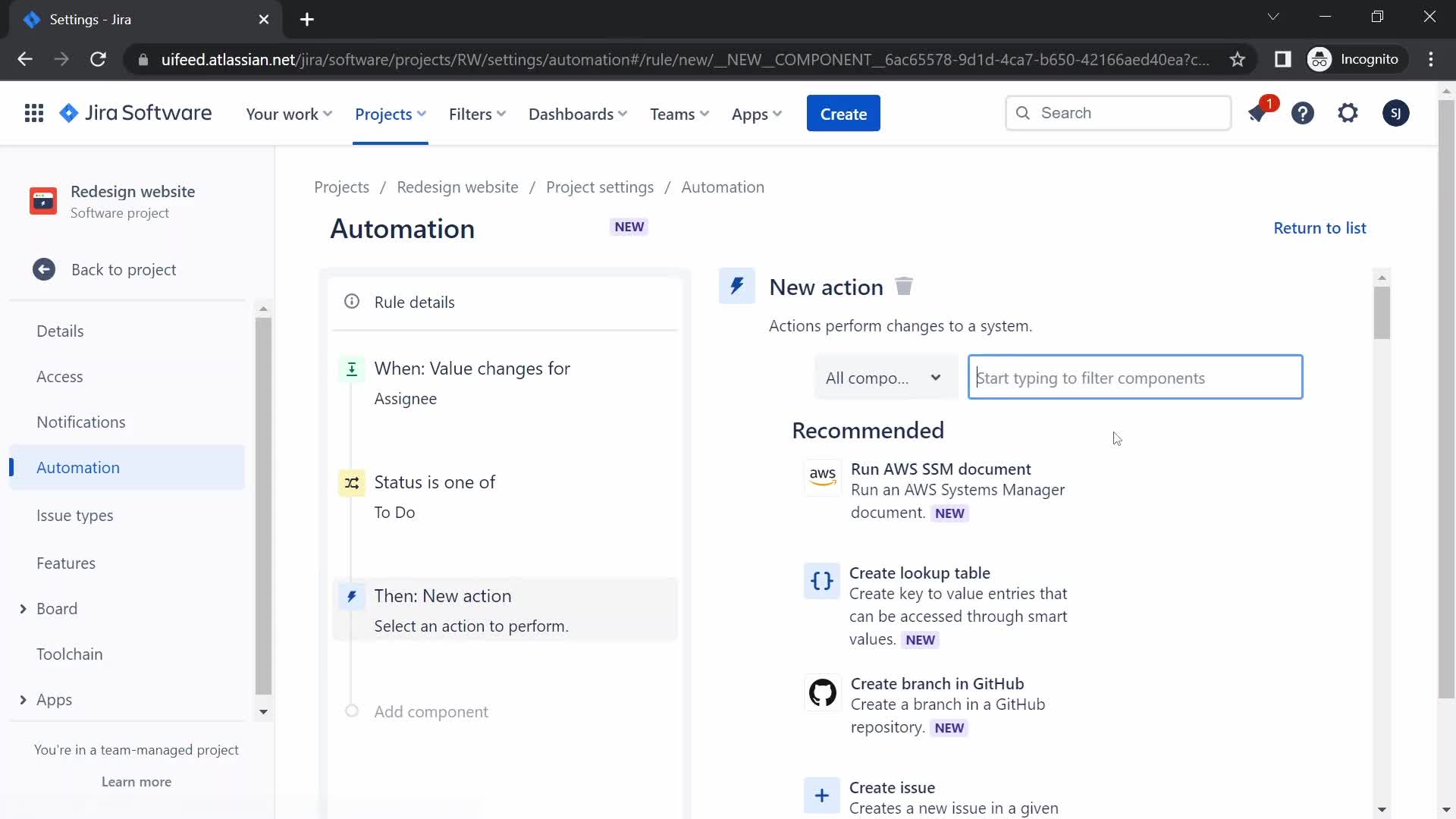
Task: Type in the filter components input field
Action: (1135, 377)
